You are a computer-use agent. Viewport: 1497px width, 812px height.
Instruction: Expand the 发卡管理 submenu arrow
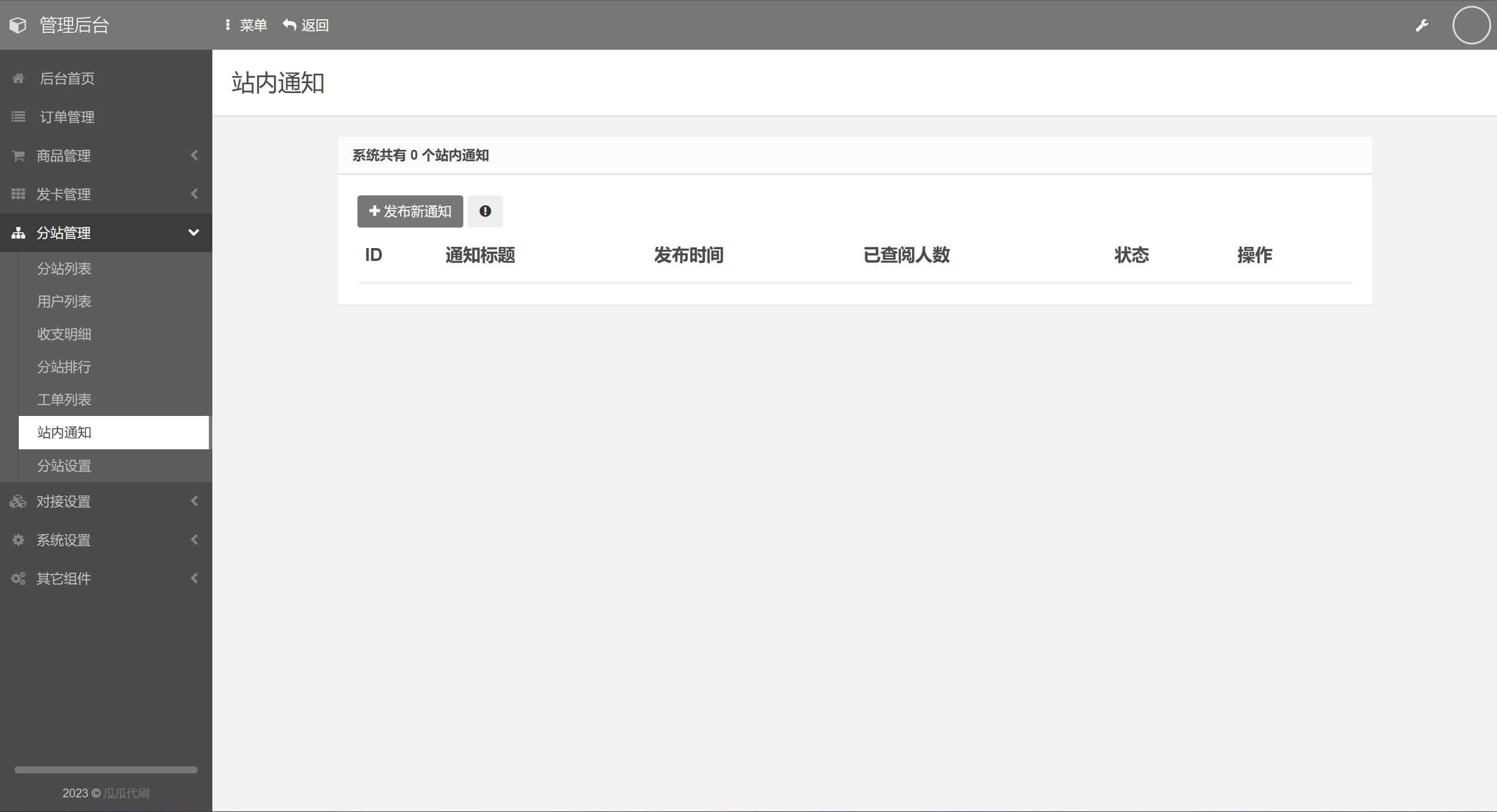(x=194, y=194)
